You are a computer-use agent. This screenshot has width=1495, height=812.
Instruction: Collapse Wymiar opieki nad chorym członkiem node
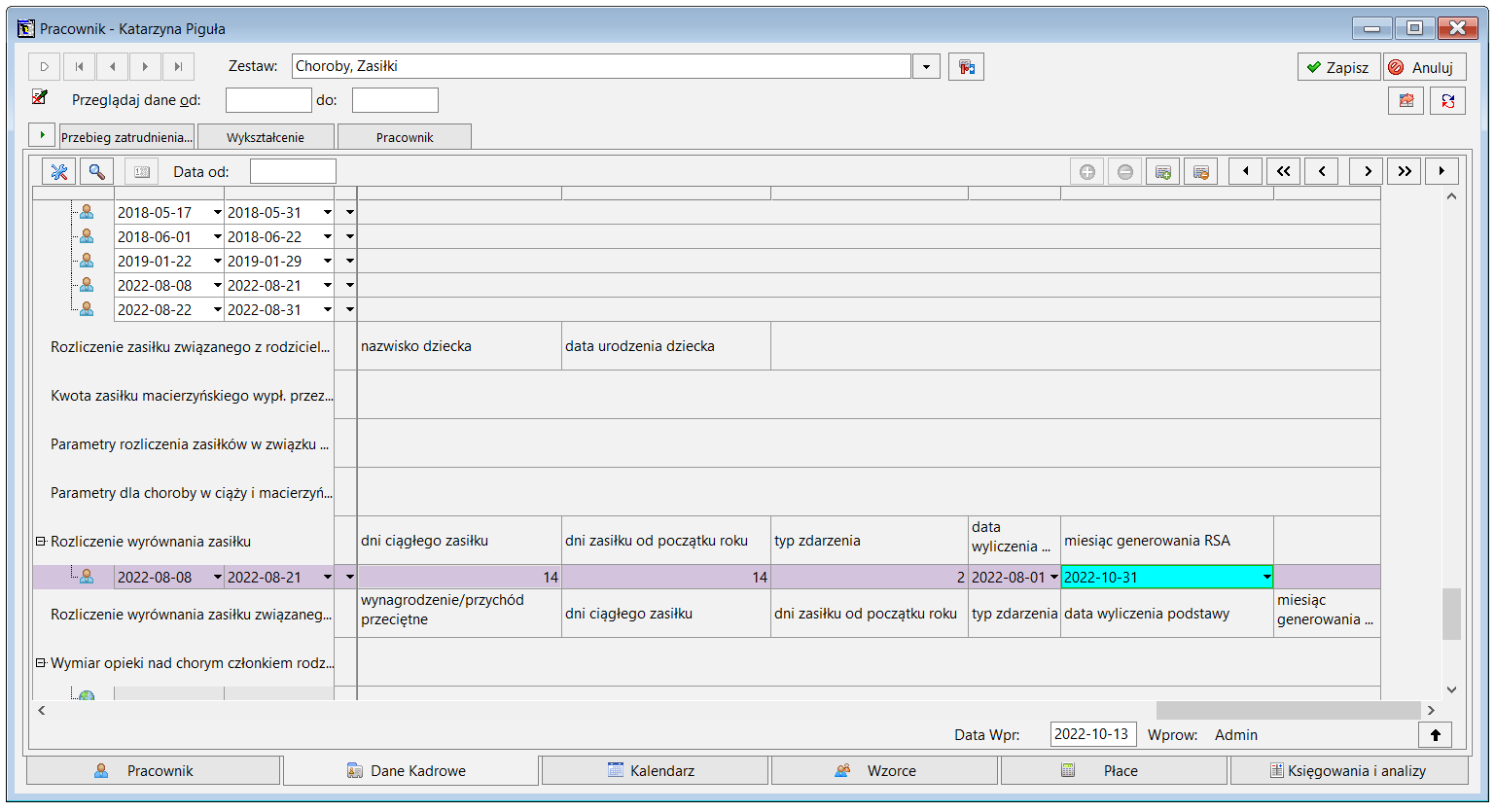point(41,663)
